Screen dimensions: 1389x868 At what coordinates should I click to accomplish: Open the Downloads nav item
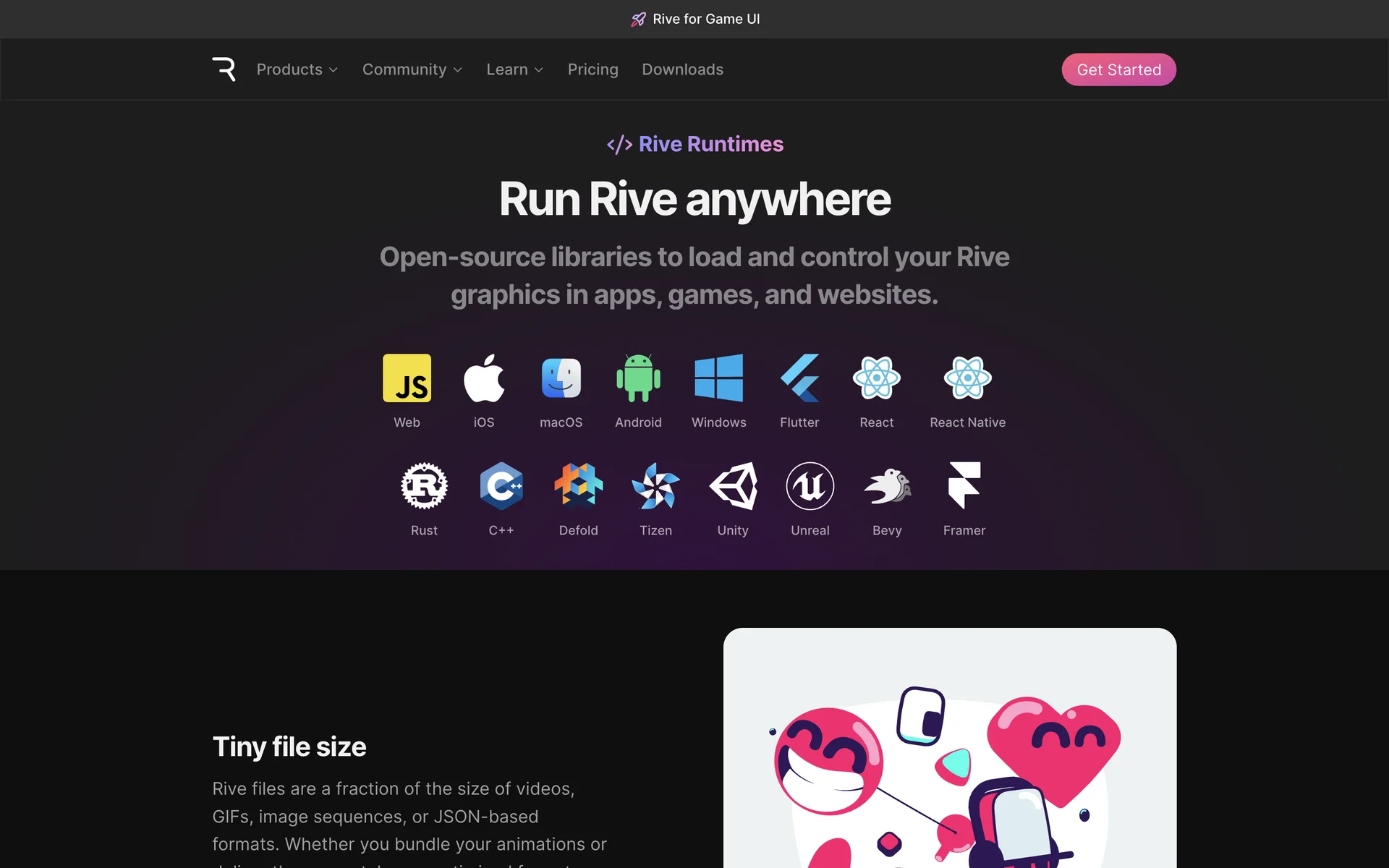click(x=682, y=69)
